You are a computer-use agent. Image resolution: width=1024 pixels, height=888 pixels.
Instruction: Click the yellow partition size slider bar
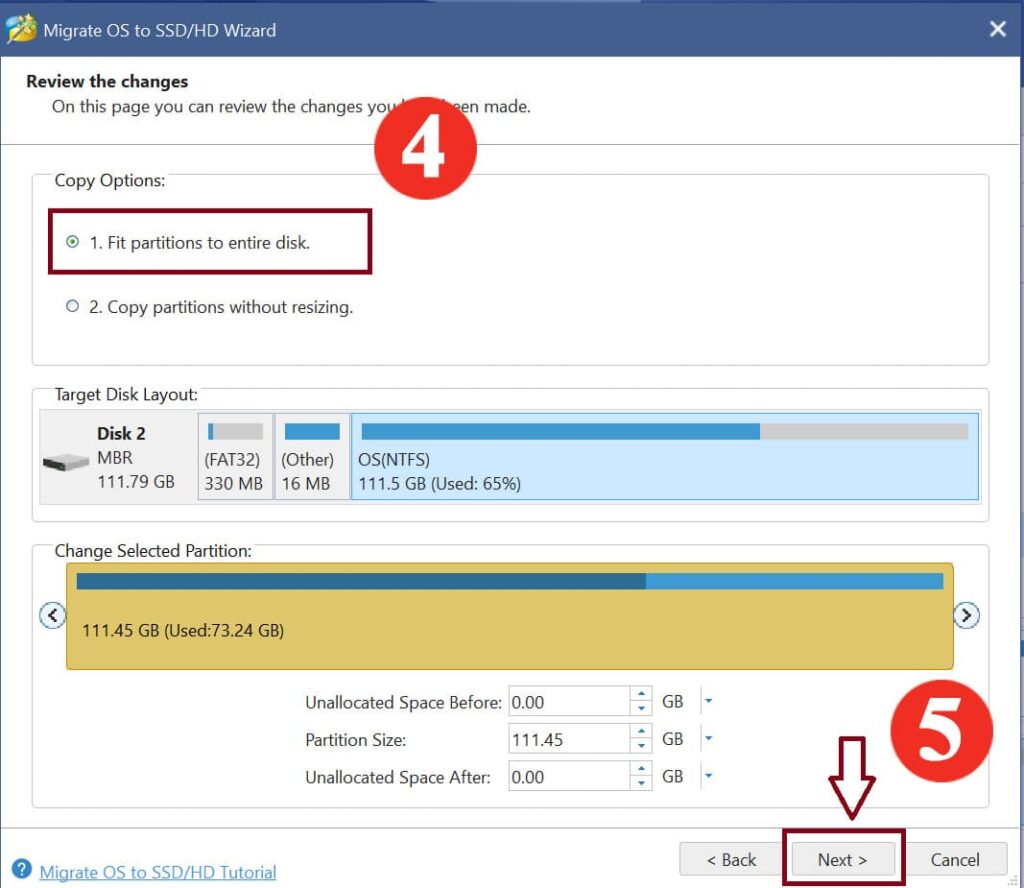(x=510, y=616)
